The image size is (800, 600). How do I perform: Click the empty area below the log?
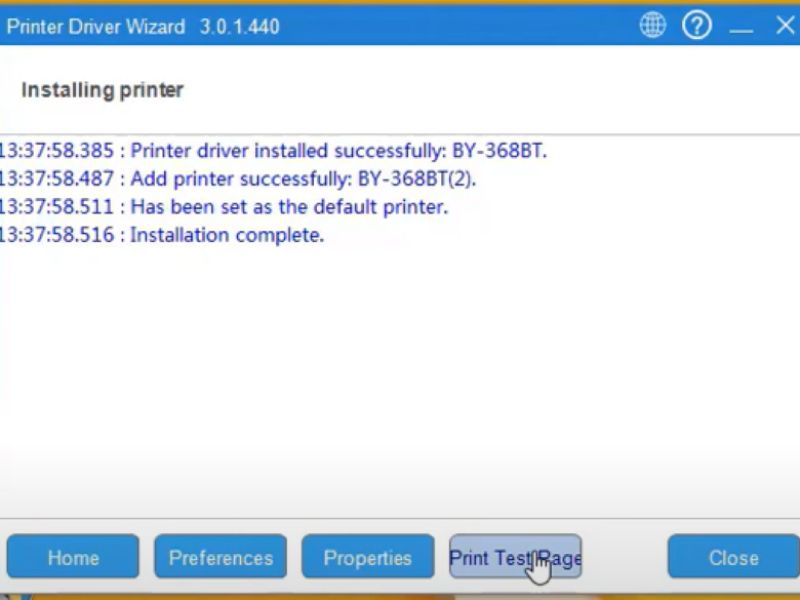click(400, 380)
